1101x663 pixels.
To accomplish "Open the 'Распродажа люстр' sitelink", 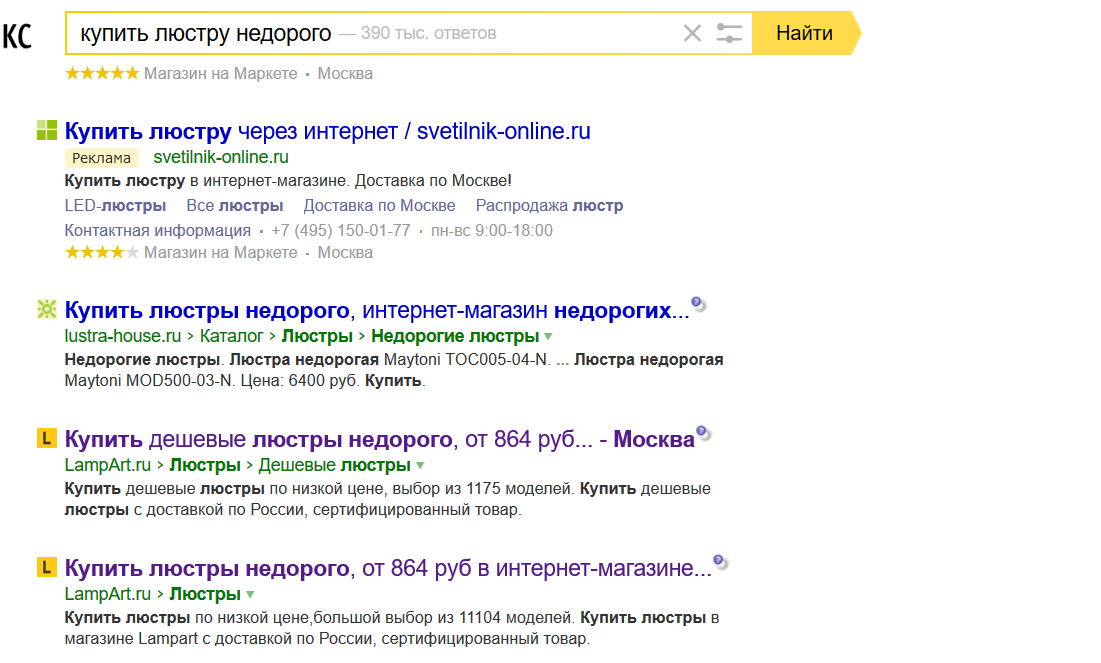I will [x=549, y=206].
